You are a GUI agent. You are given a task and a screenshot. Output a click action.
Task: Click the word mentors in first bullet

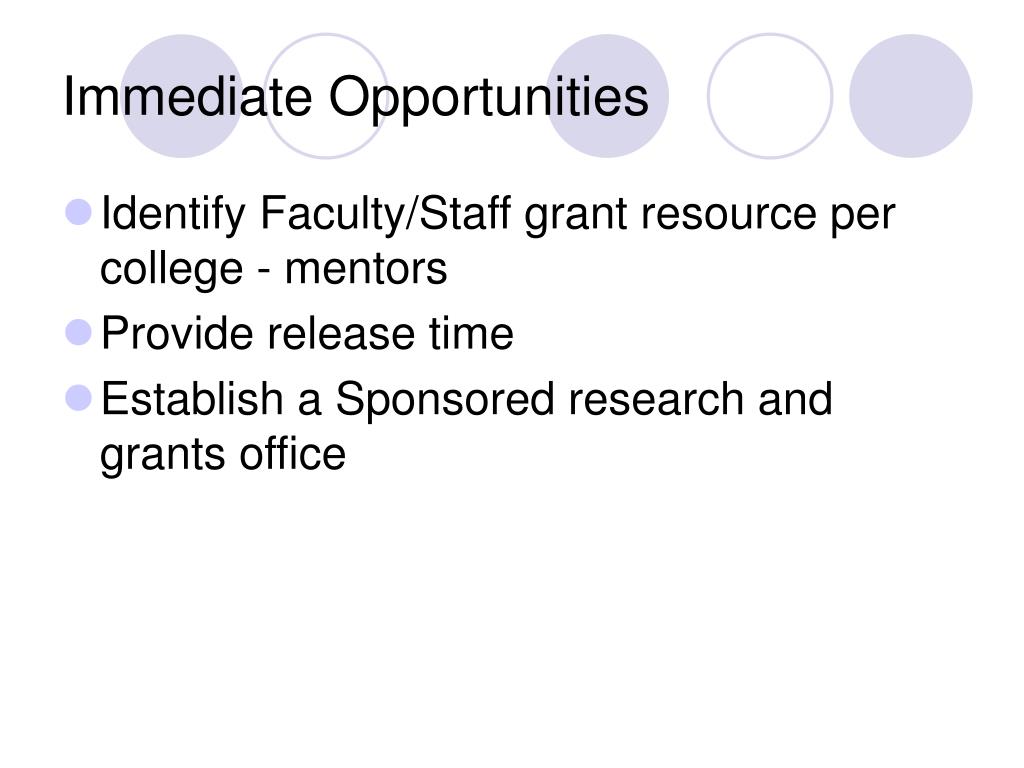click(x=366, y=269)
